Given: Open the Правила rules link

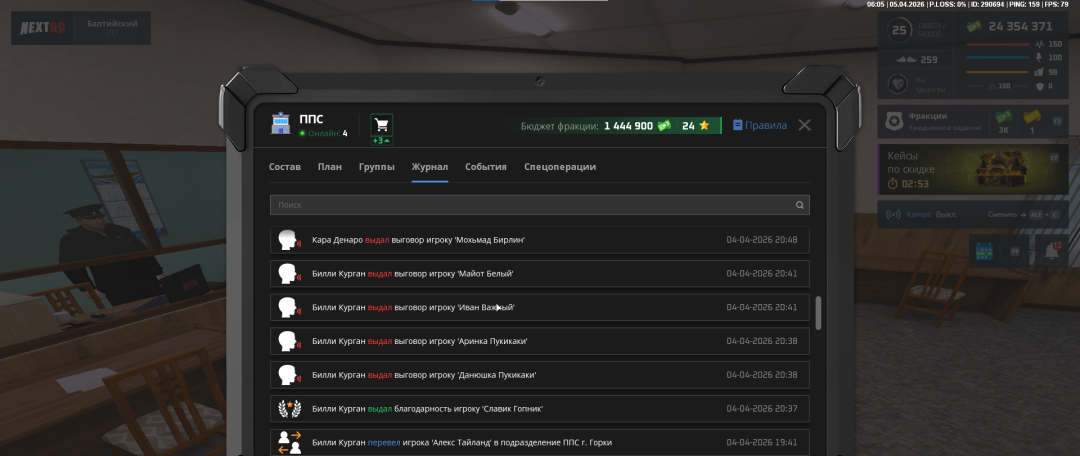Looking at the screenshot, I should [760, 125].
